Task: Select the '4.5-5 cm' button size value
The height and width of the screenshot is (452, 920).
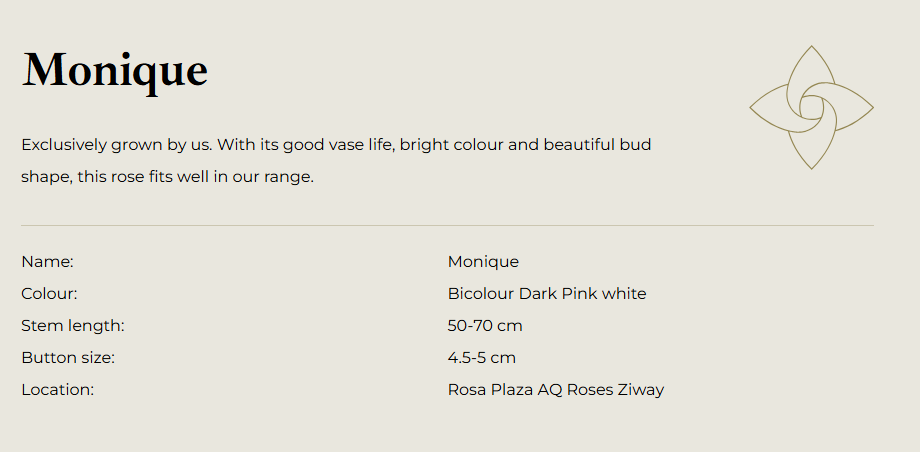Action: click(x=482, y=358)
